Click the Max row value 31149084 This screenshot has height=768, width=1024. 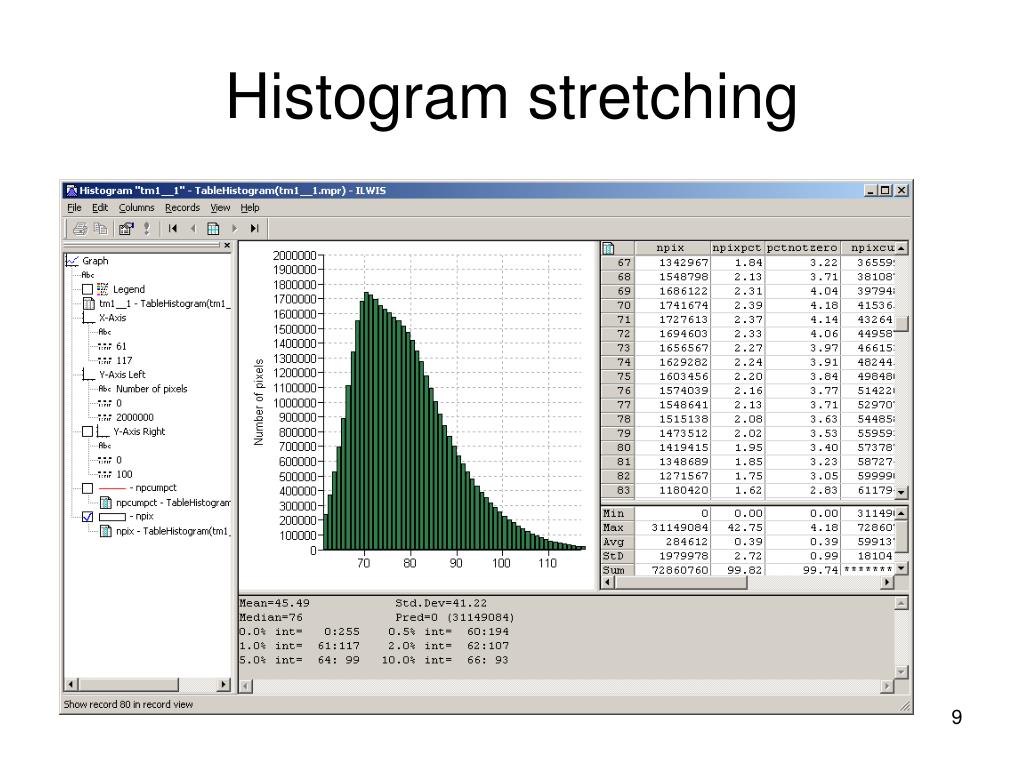tap(679, 528)
